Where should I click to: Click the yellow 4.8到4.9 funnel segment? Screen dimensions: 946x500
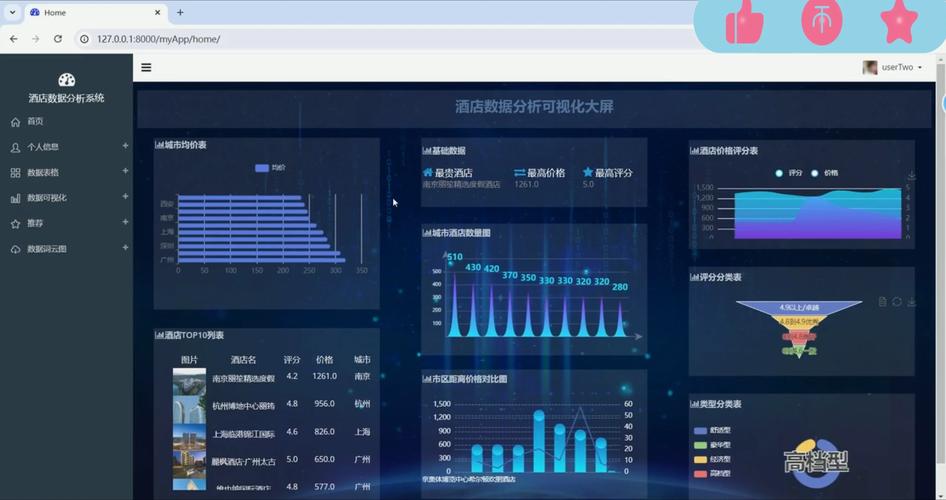799,322
